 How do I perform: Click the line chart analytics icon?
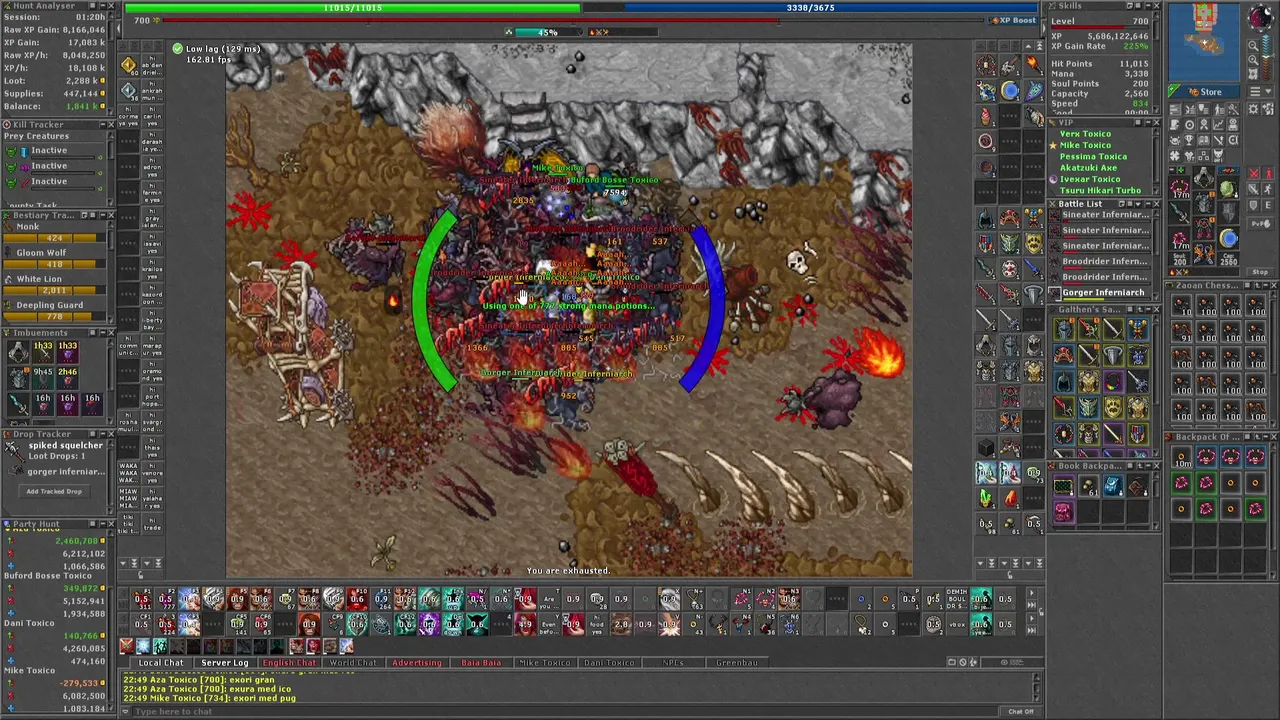click(x=1218, y=125)
